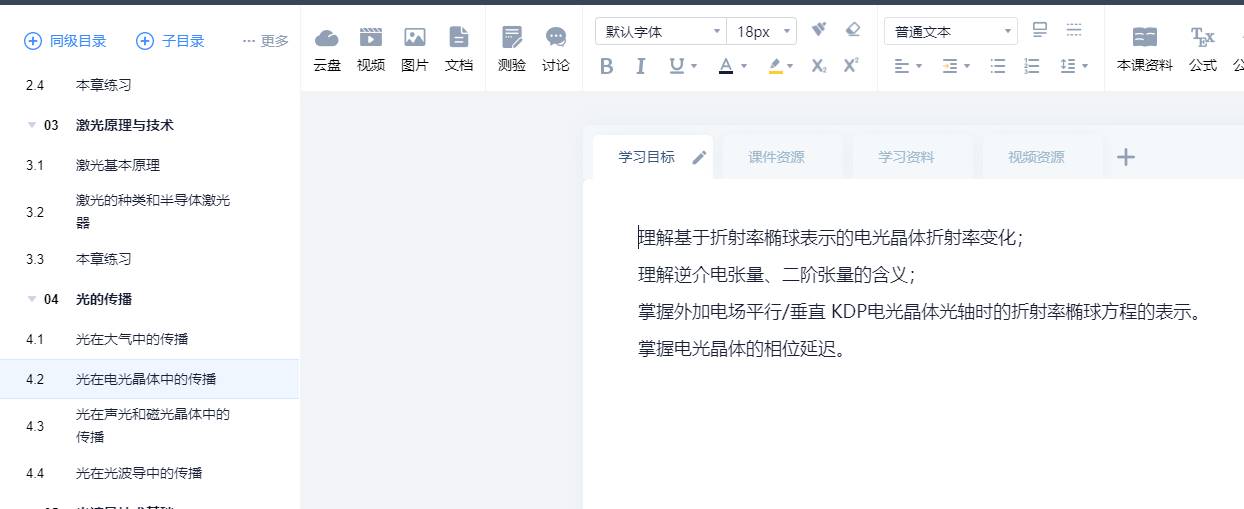Open the 测验 quiz tool
1244x509 pixels.
[511, 39]
